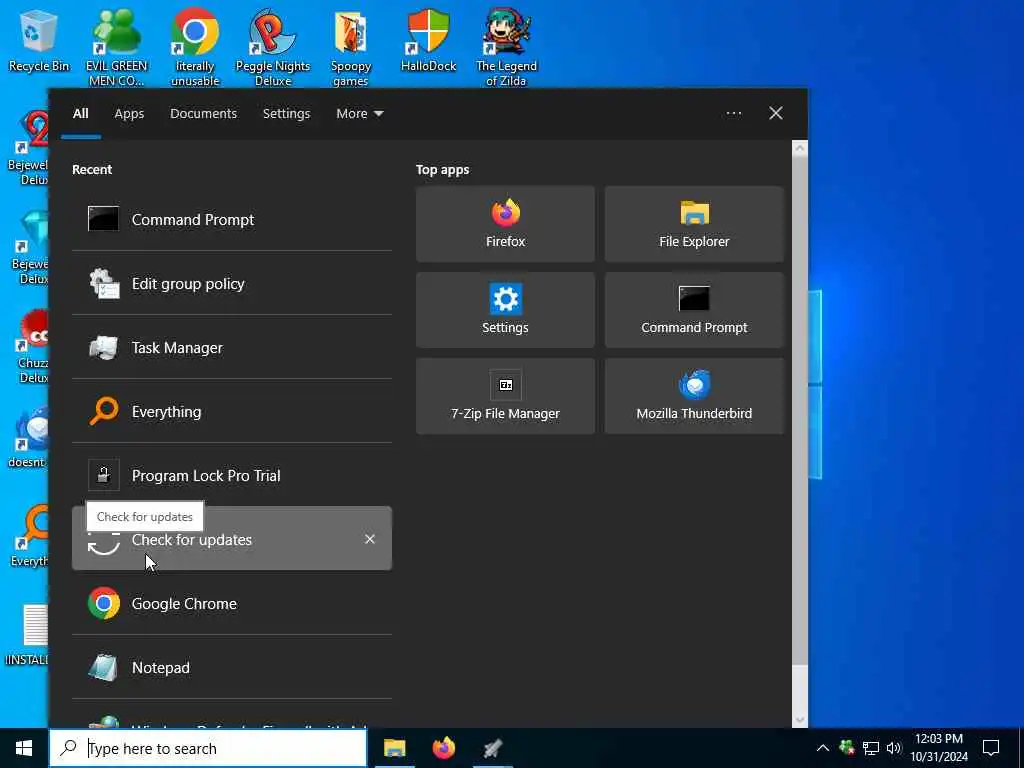1024x768 pixels.
Task: Select Check for updates recent item
Action: point(232,539)
